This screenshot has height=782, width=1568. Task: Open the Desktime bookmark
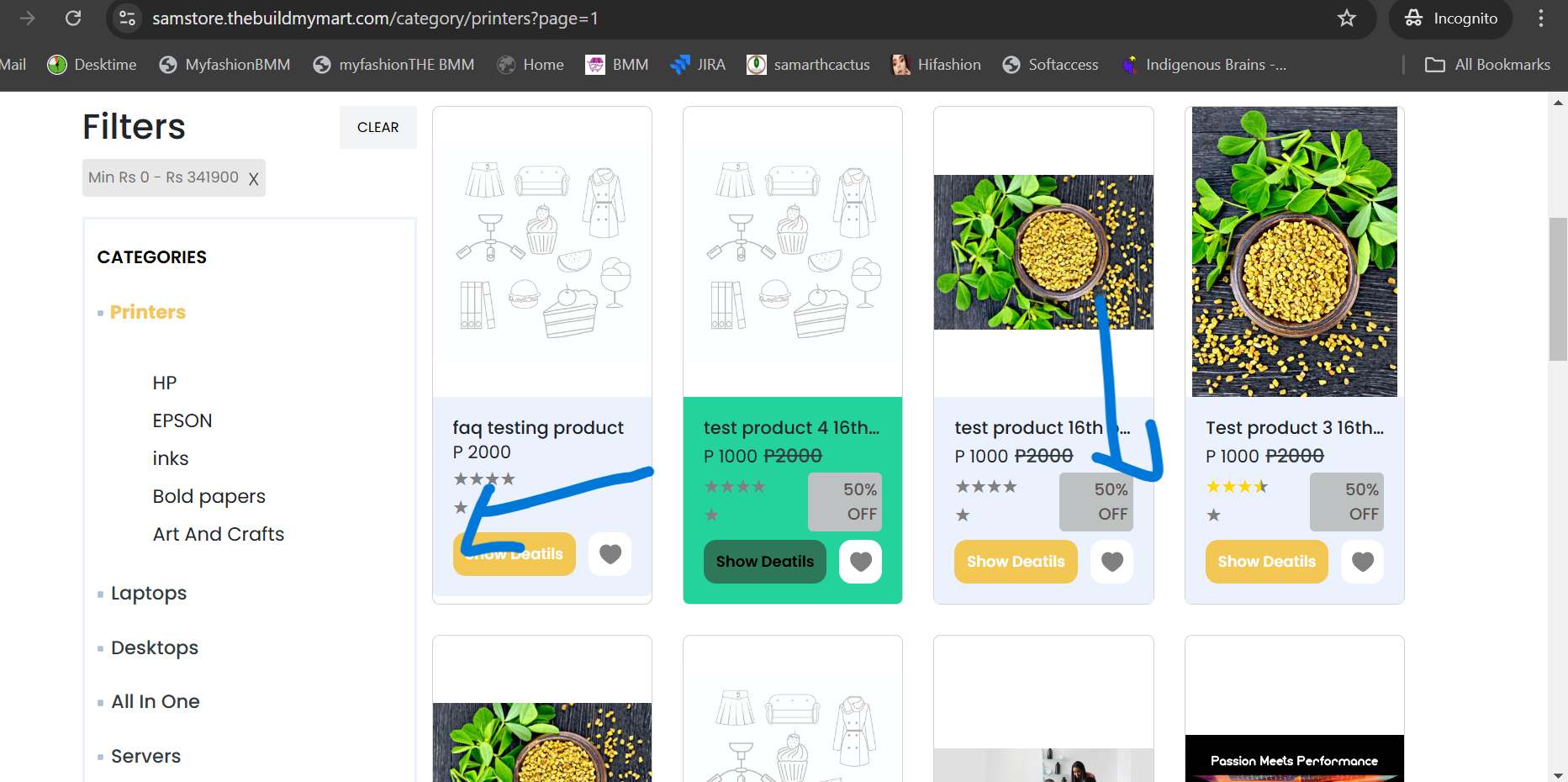[92, 65]
